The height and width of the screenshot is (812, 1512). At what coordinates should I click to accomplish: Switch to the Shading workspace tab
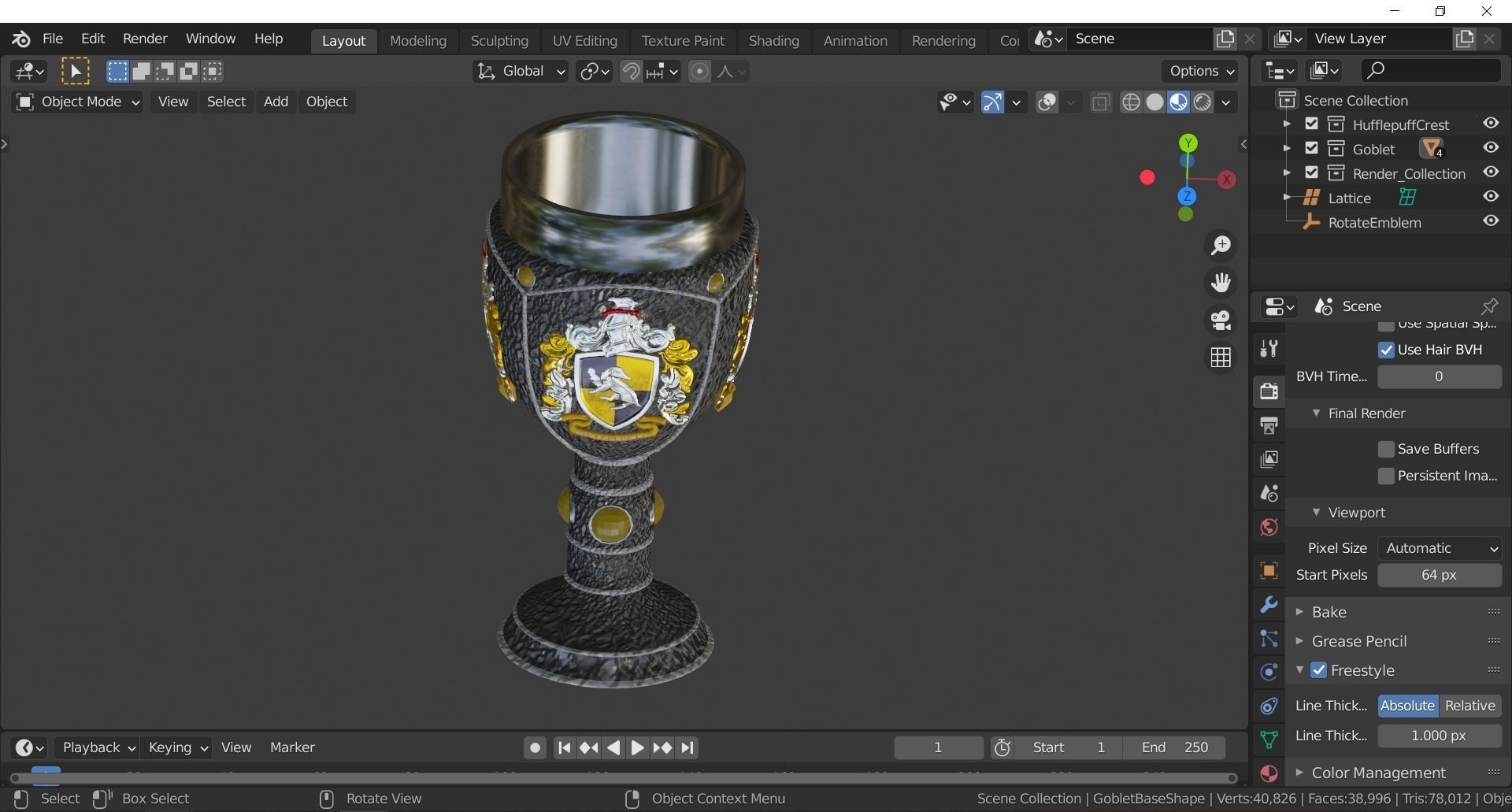point(773,40)
